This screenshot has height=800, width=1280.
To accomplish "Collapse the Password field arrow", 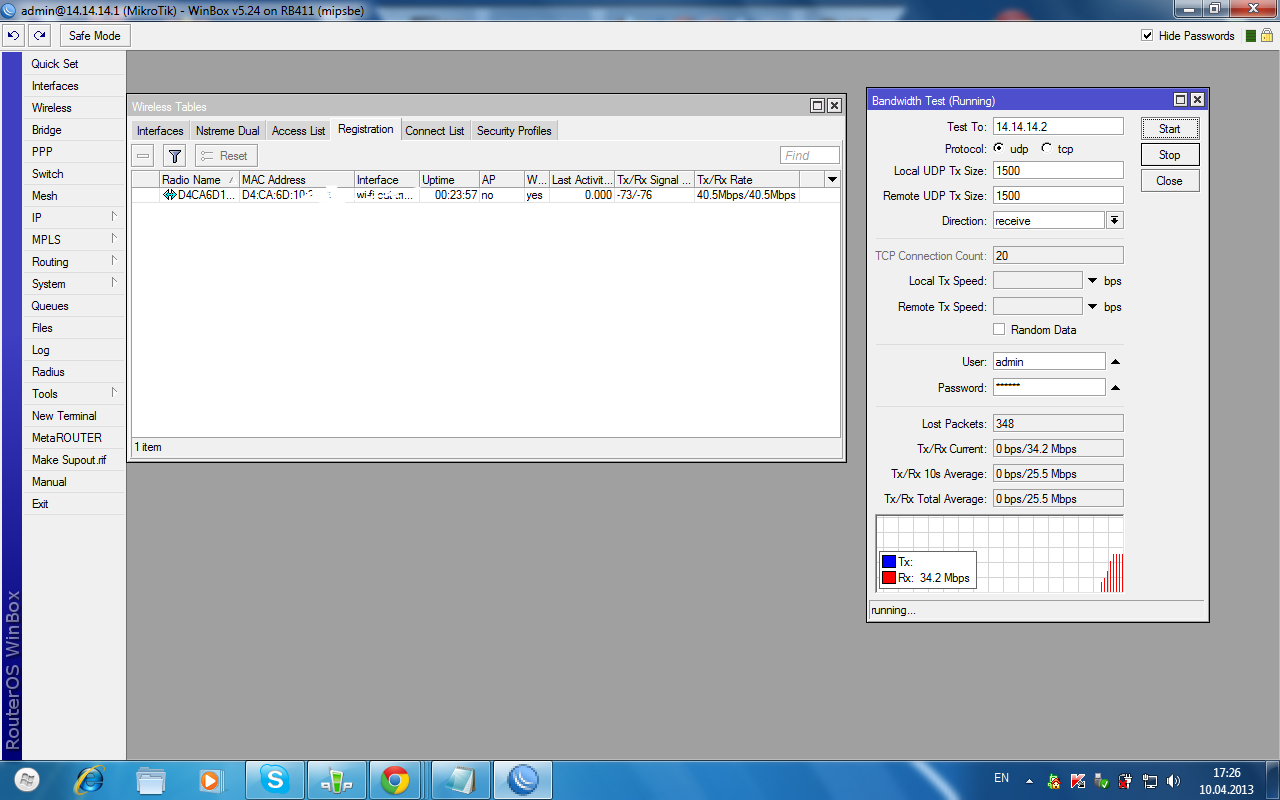I will 1115,387.
